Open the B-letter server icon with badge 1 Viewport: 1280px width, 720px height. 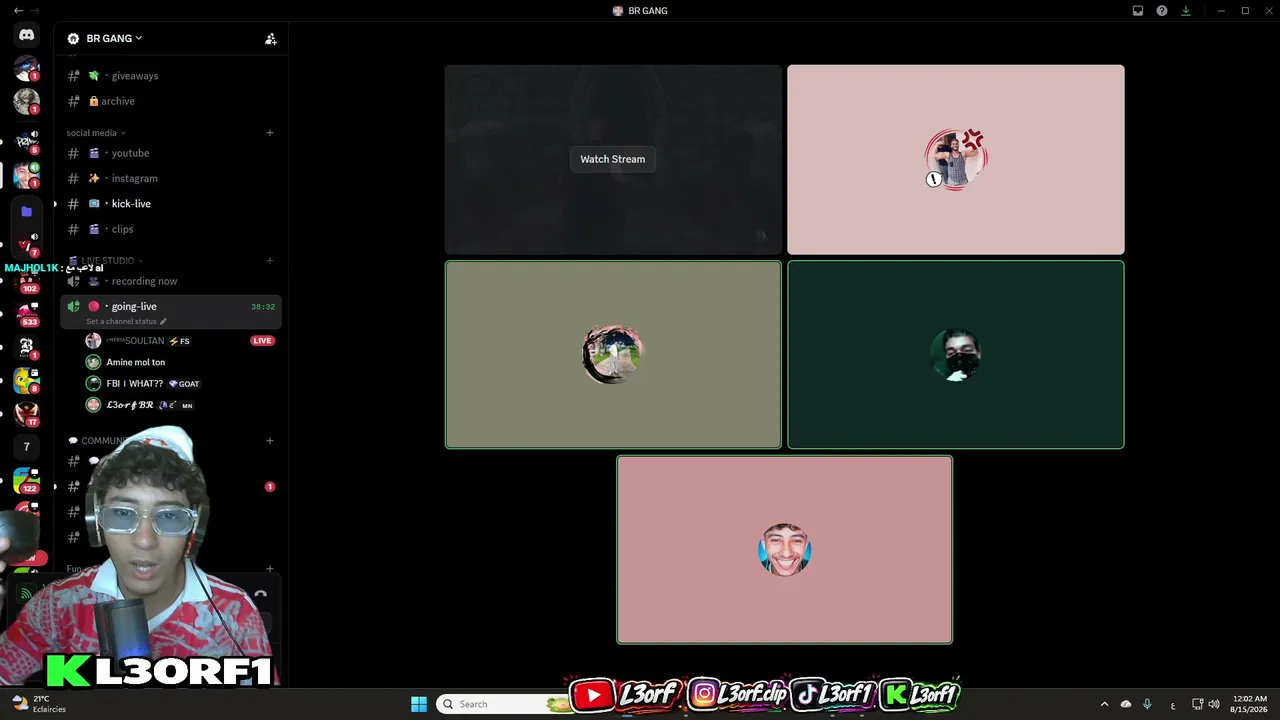pyautogui.click(x=27, y=347)
